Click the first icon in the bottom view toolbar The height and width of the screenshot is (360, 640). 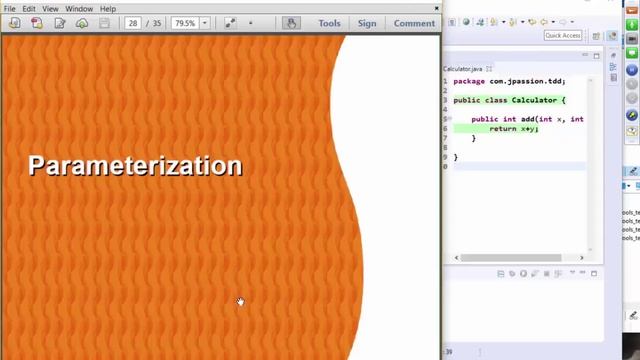pos(501,273)
